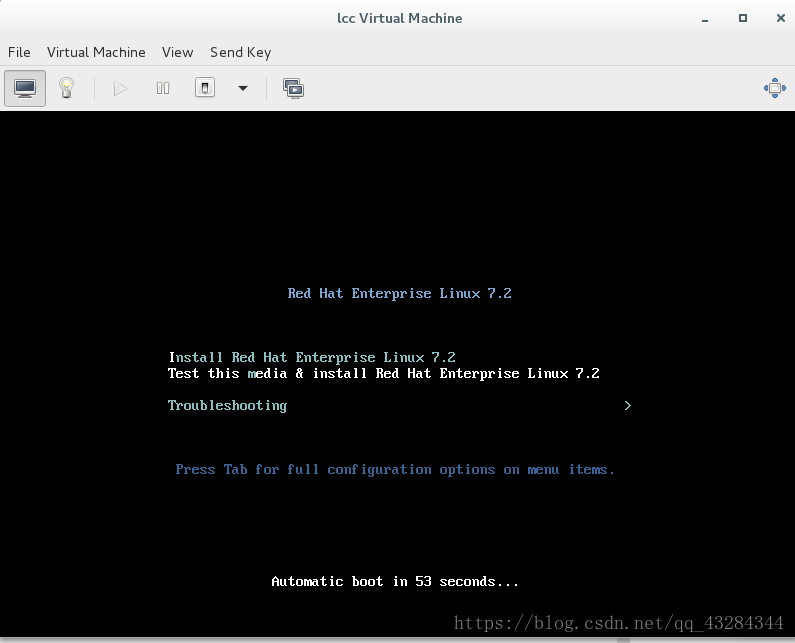Click the Press Tab configuration hint text
Viewport: 795px width, 643px height.
point(395,470)
